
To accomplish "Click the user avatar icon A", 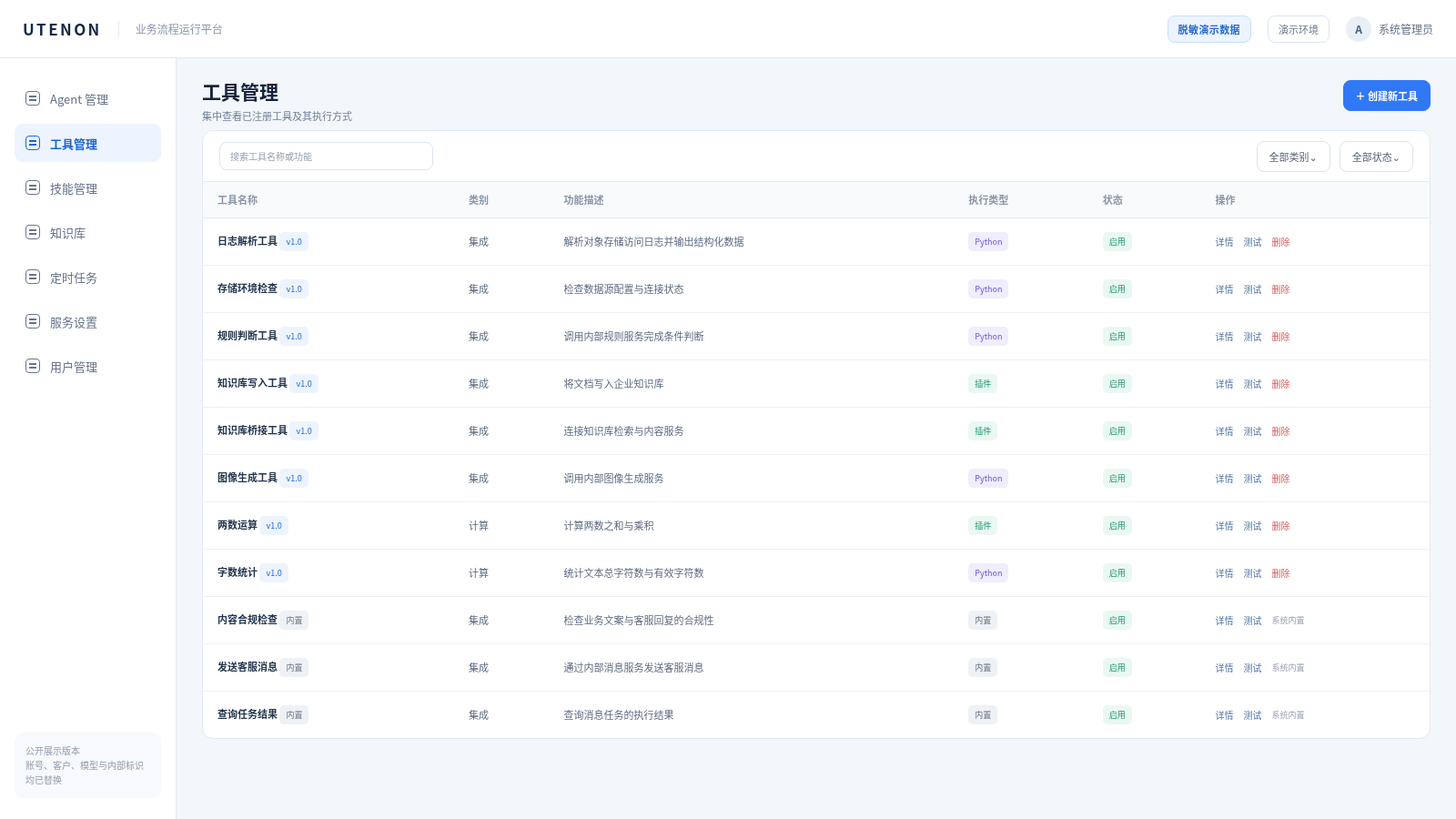I will [1359, 29].
